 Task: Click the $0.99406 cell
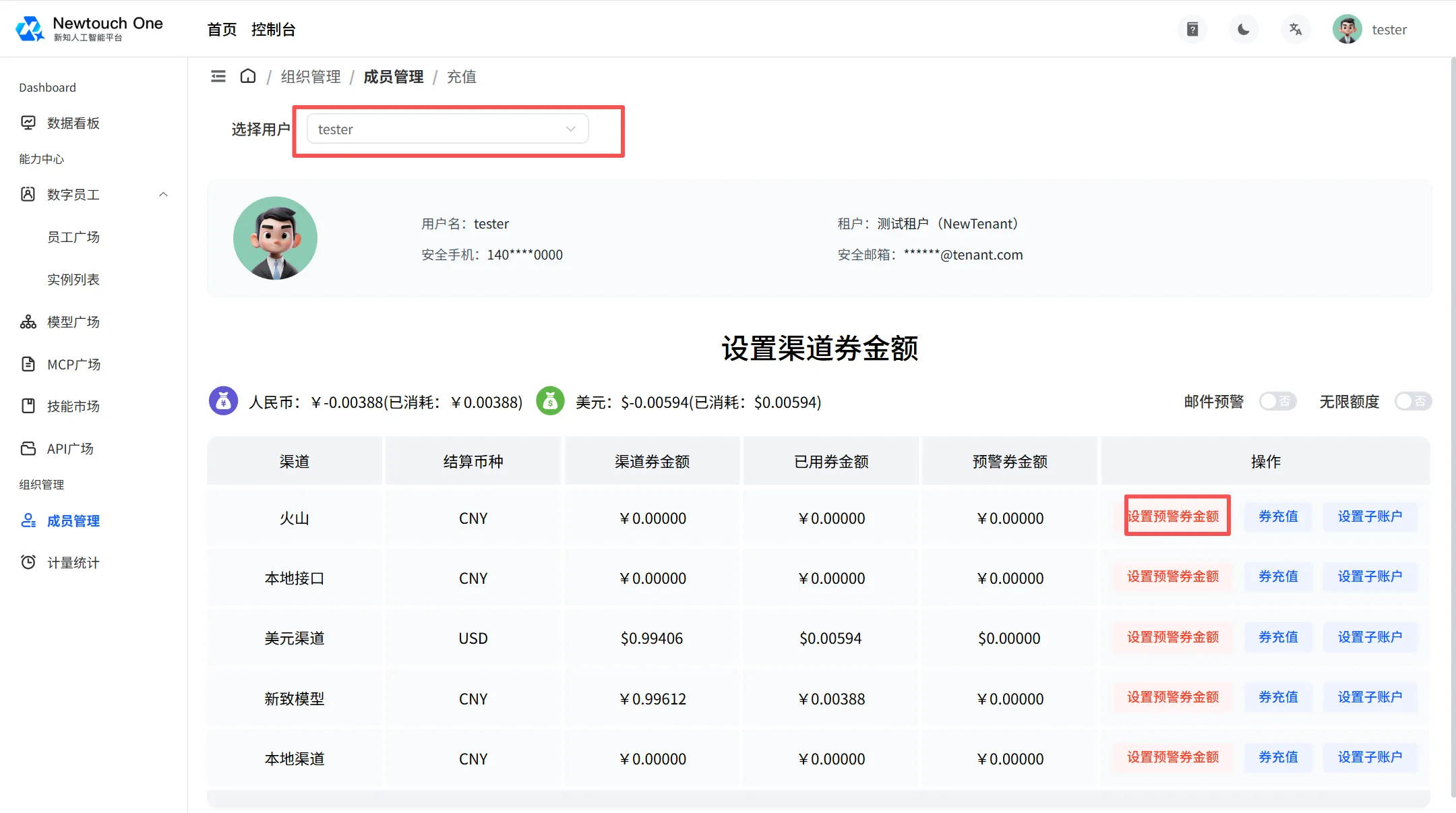click(652, 638)
